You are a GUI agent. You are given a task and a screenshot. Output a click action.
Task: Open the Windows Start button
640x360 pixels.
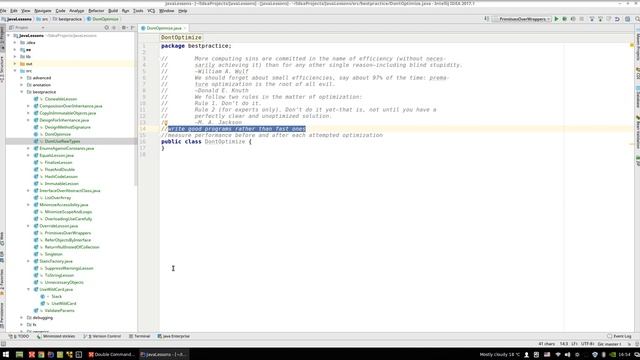pos(6,355)
